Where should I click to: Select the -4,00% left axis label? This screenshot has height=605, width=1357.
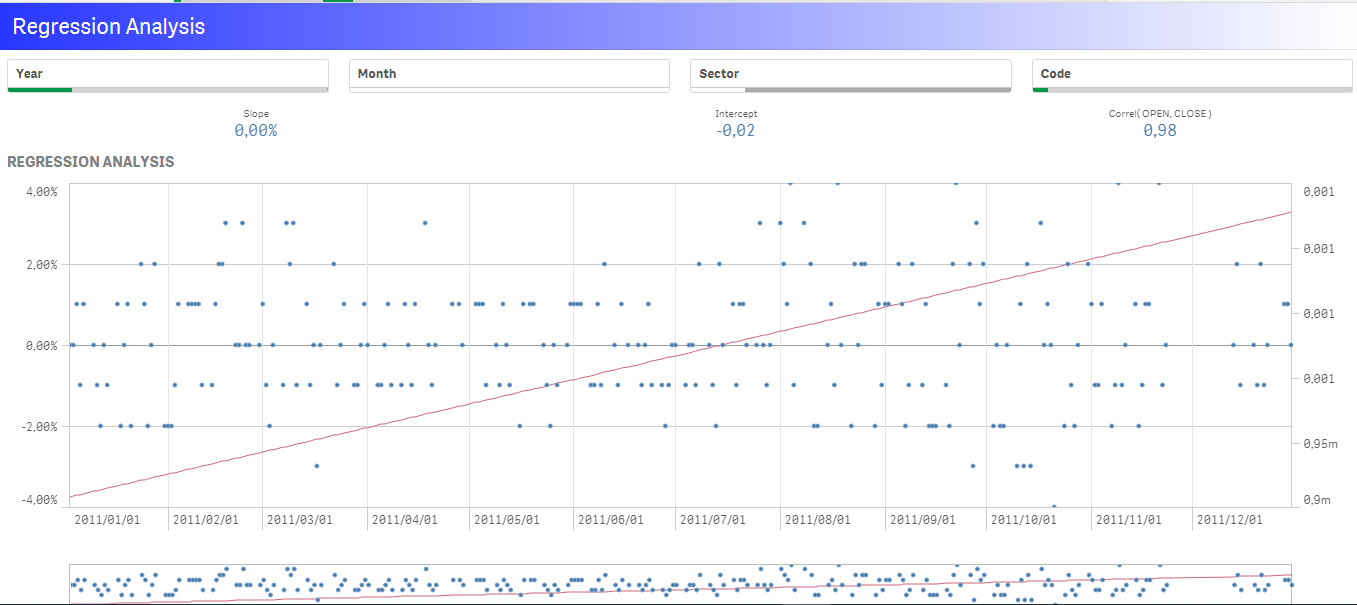pyautogui.click(x=38, y=499)
